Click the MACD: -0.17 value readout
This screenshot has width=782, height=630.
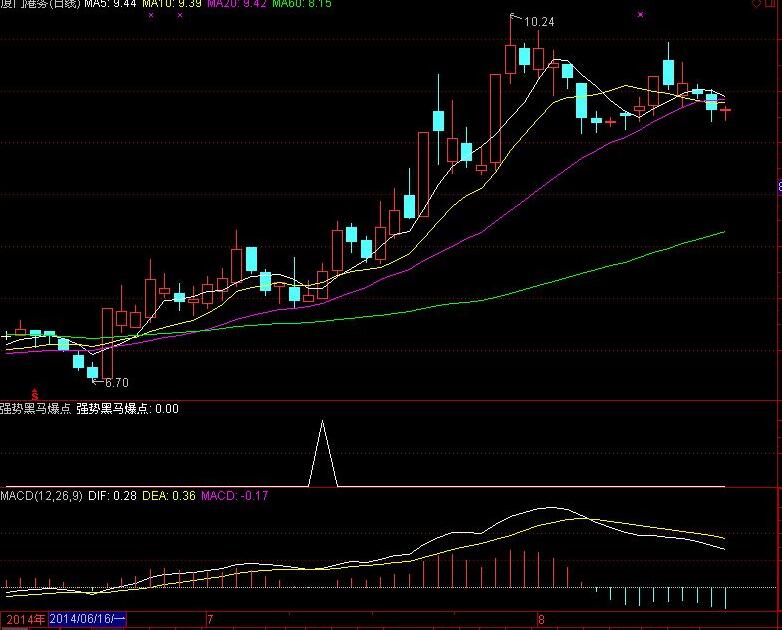pyautogui.click(x=235, y=495)
